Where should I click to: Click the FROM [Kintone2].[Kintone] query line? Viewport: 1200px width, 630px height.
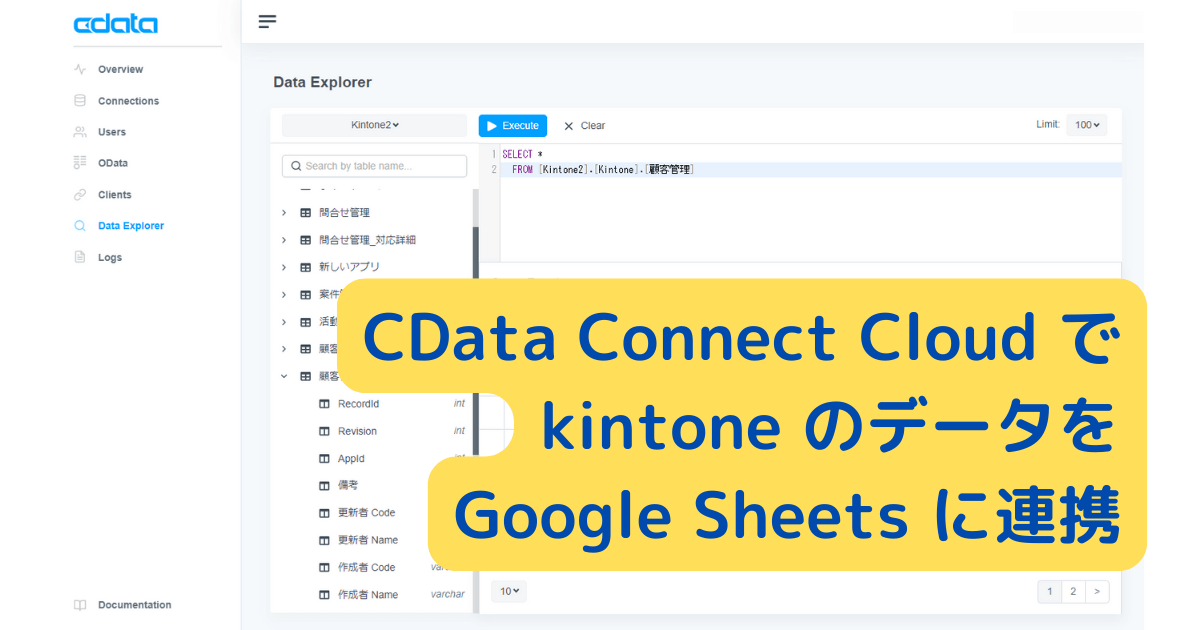click(x=603, y=170)
